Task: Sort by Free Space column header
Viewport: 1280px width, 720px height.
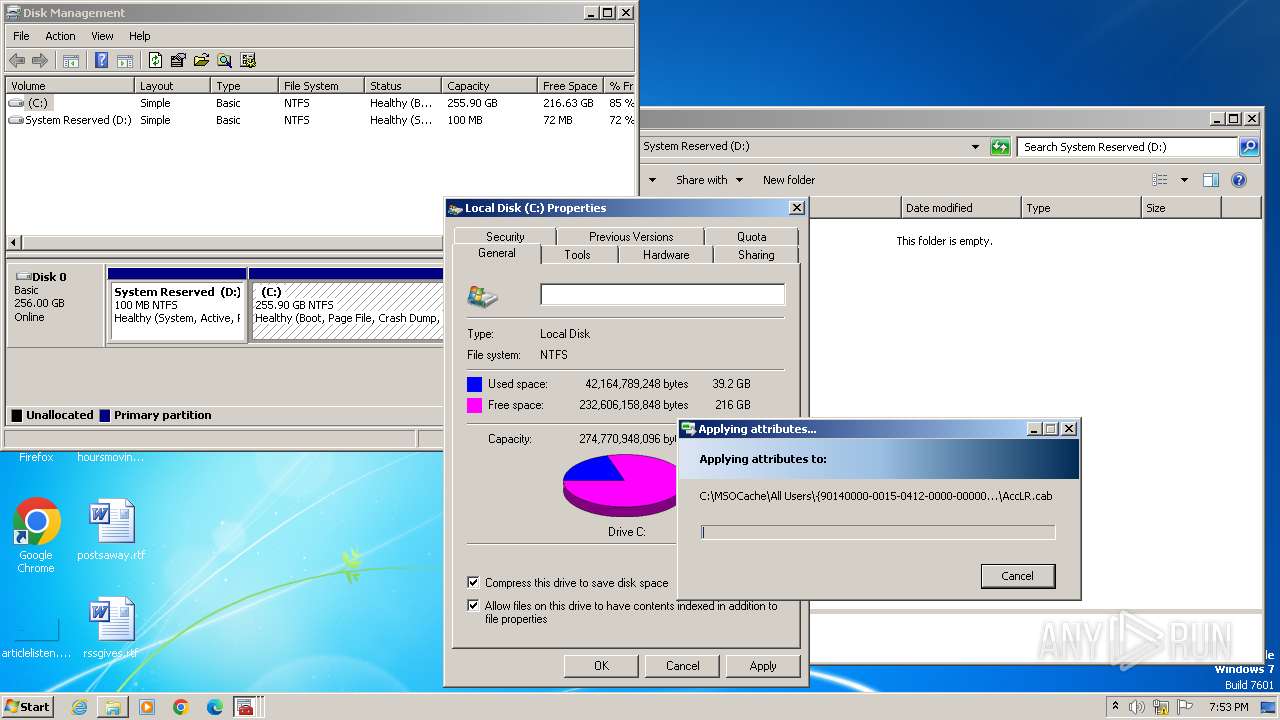Action: click(570, 86)
